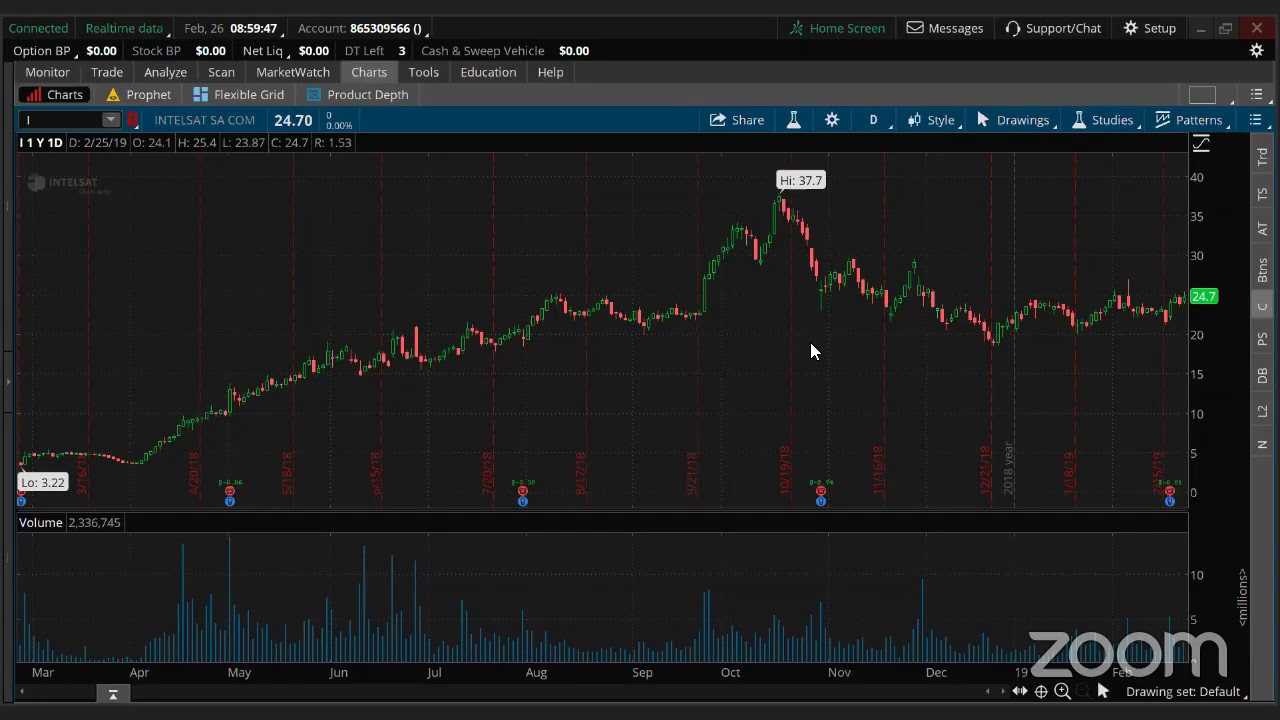This screenshot has height=720, width=1280.
Task: Open the PS sidebar tab
Action: click(x=1262, y=340)
